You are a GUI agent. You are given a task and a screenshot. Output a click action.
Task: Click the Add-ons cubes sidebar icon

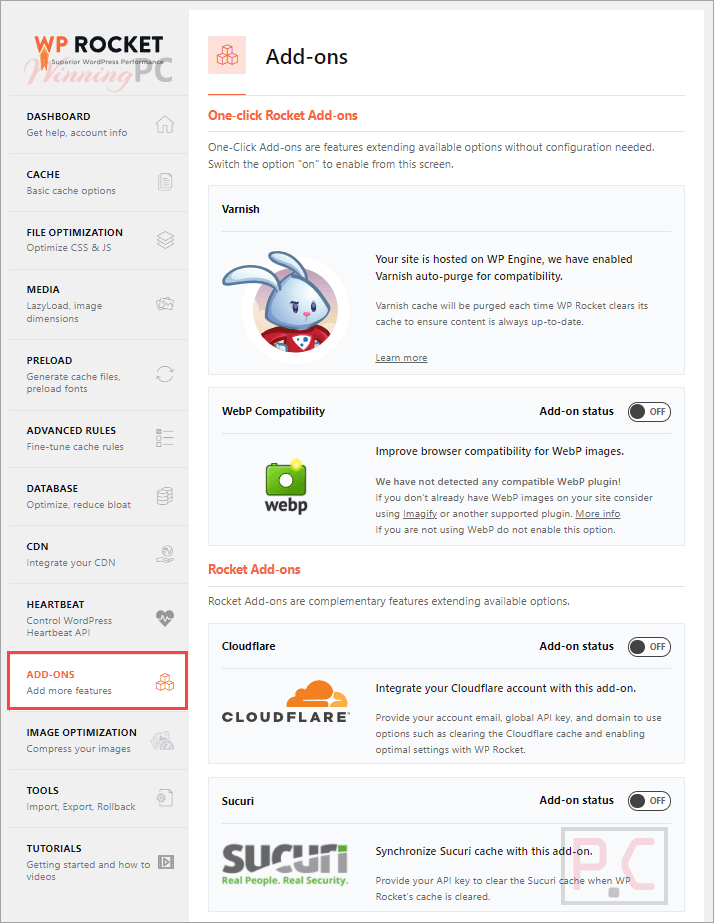pyautogui.click(x=165, y=682)
